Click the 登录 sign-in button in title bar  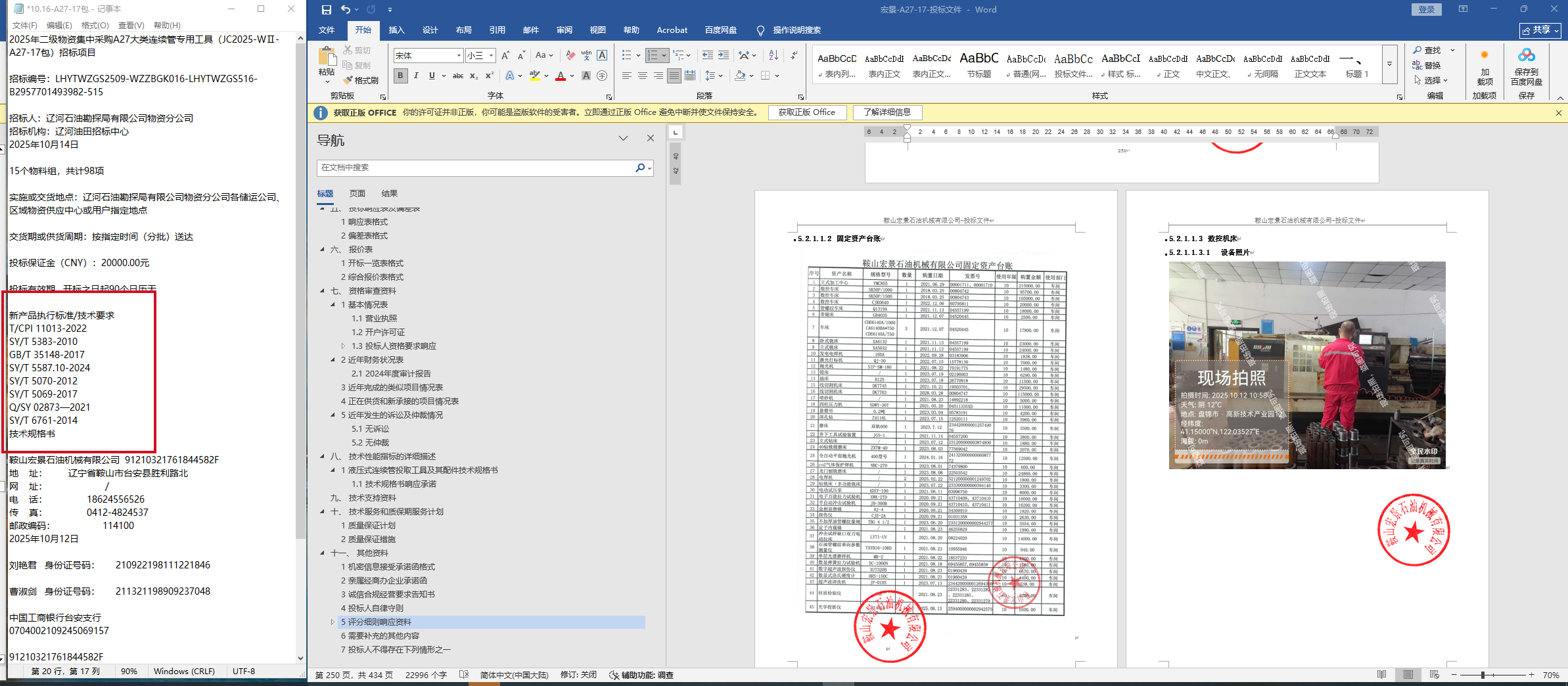(1426, 9)
